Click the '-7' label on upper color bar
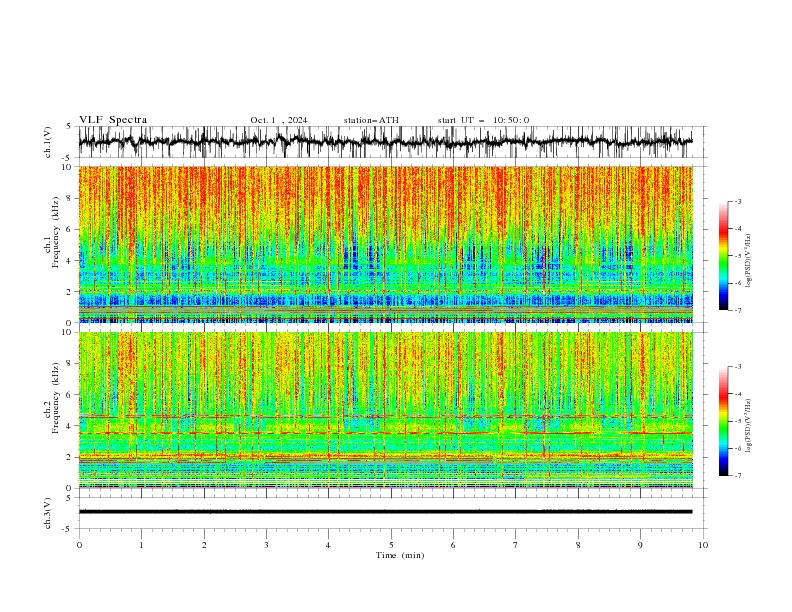This screenshot has height=612, width=792. point(738,310)
